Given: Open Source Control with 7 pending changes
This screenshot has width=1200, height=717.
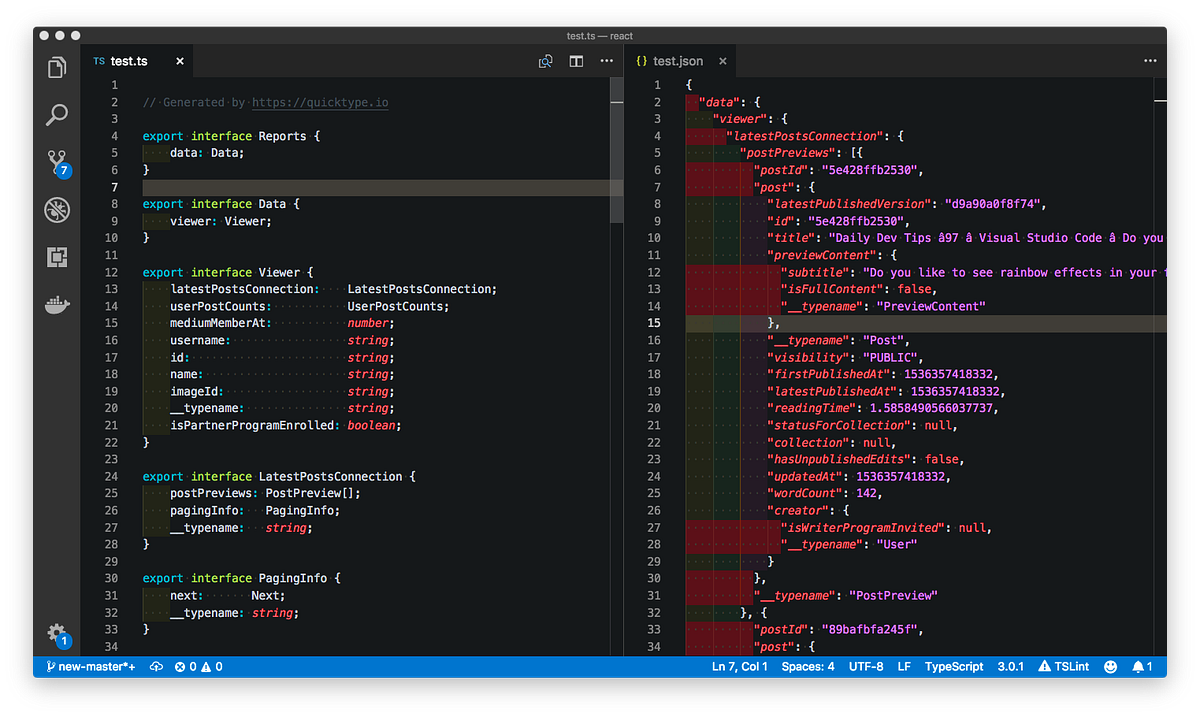Looking at the screenshot, I should point(56,161).
